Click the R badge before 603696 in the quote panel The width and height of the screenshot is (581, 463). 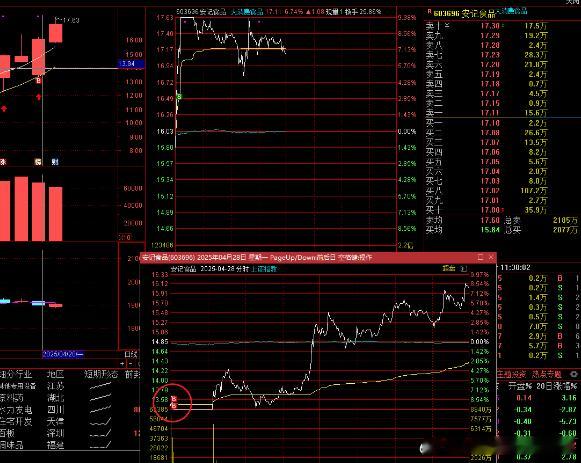click(x=429, y=12)
